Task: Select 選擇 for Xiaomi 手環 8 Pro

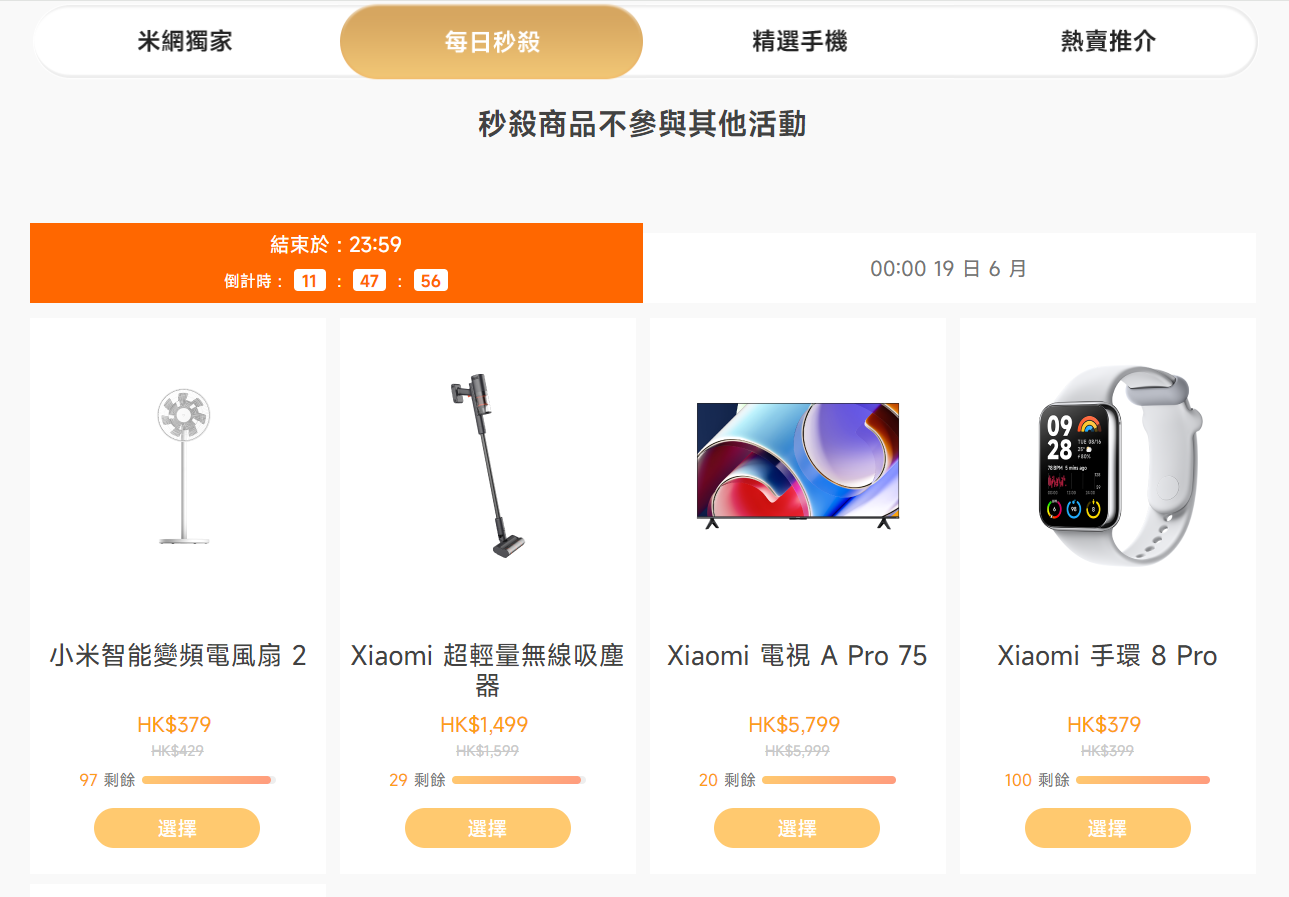Action: click(x=1108, y=828)
